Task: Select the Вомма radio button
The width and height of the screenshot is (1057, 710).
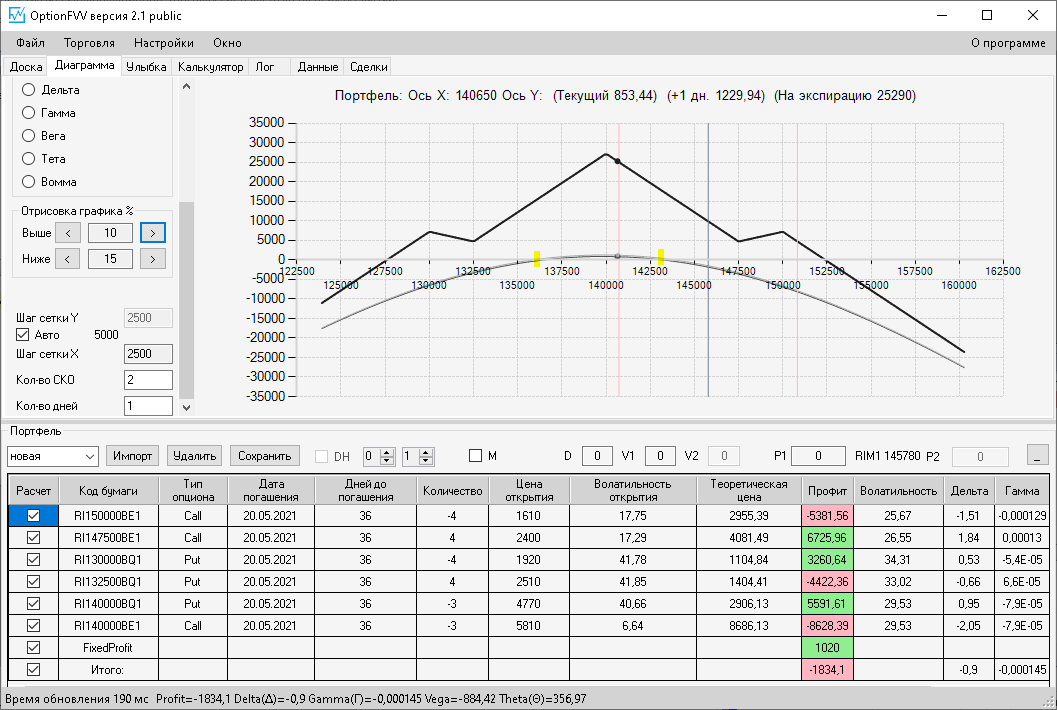Action: coord(28,181)
